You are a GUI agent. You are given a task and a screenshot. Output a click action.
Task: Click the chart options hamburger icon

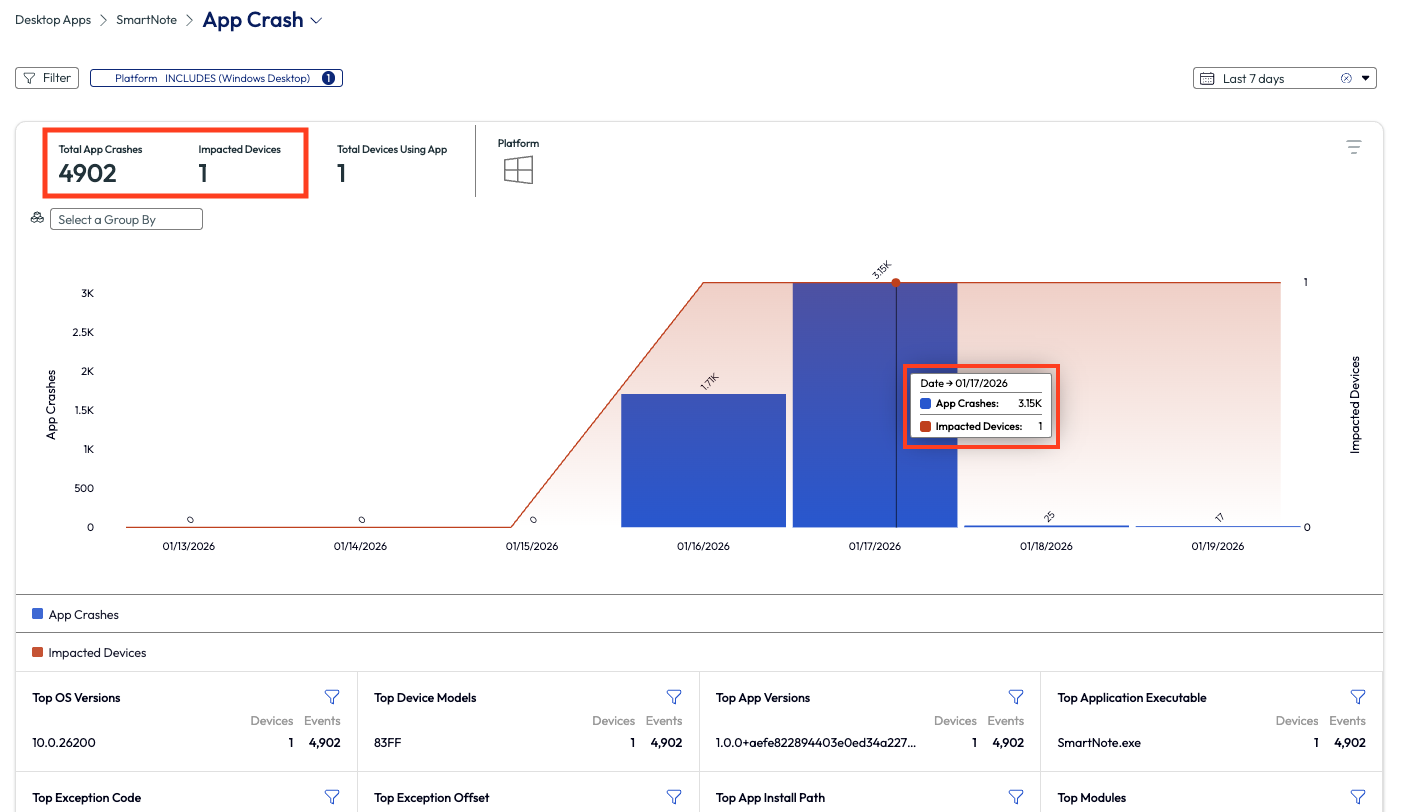coord(1353,146)
